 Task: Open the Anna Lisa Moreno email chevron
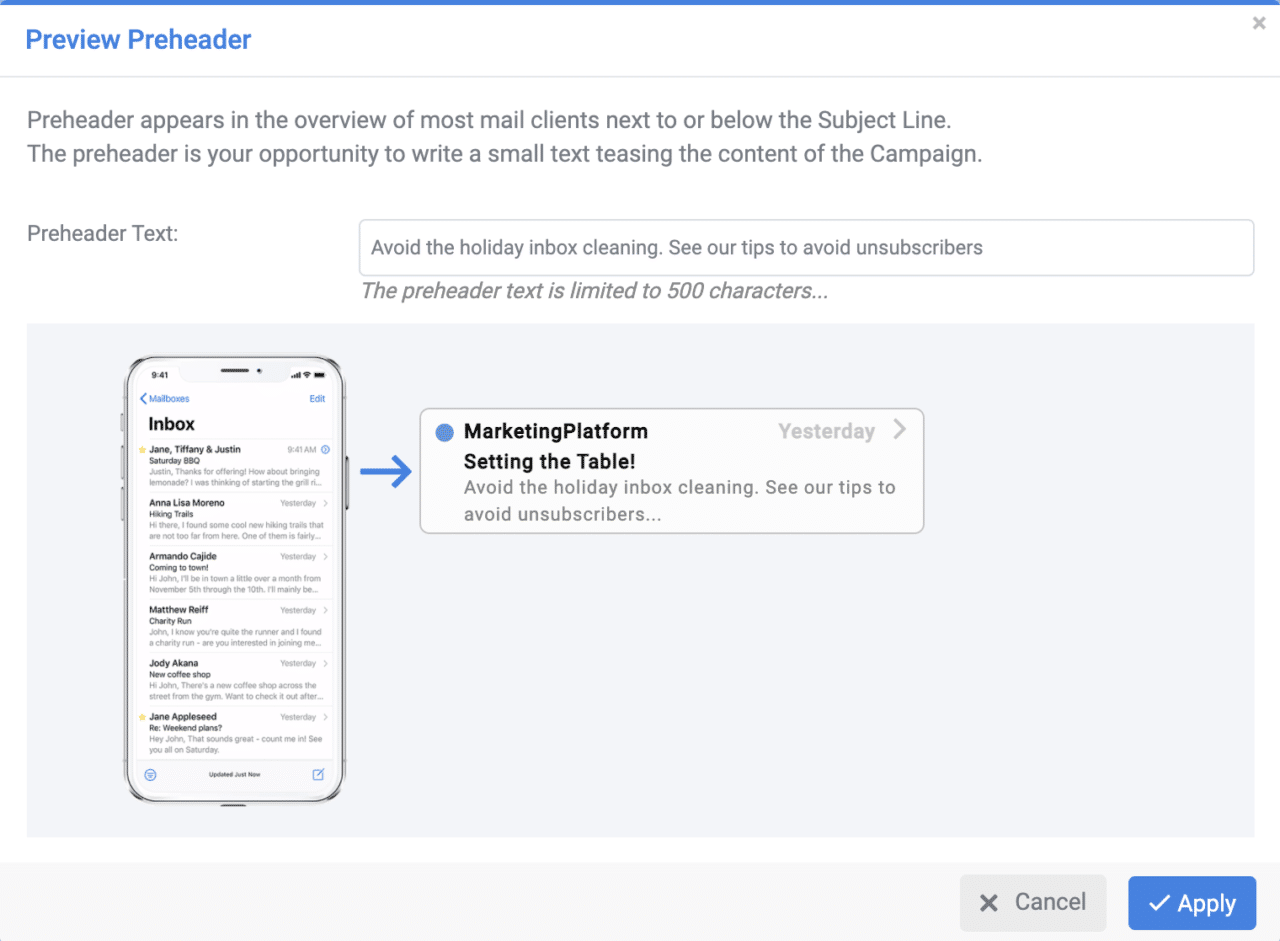[326, 503]
